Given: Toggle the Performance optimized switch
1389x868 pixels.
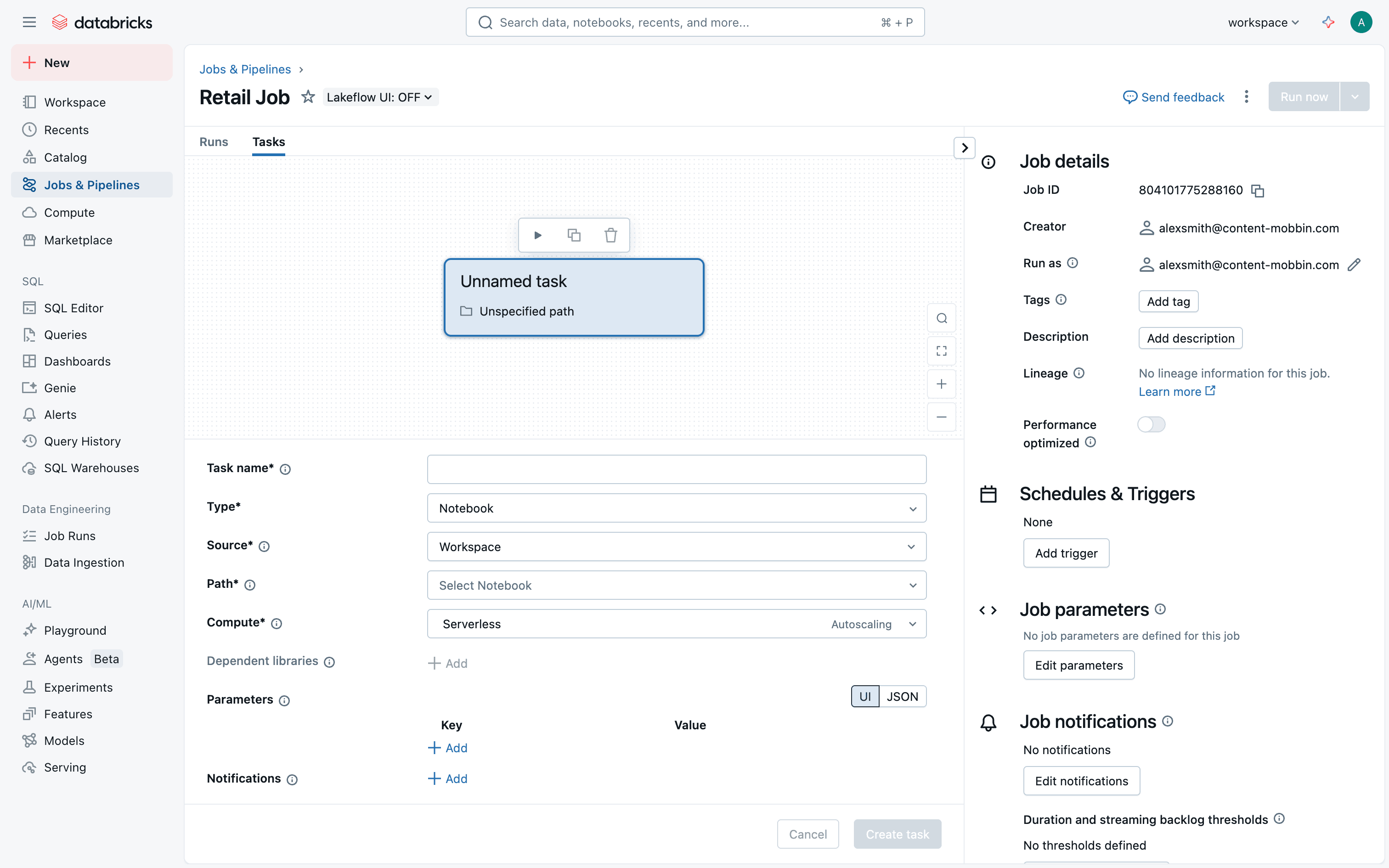Looking at the screenshot, I should [x=1151, y=424].
